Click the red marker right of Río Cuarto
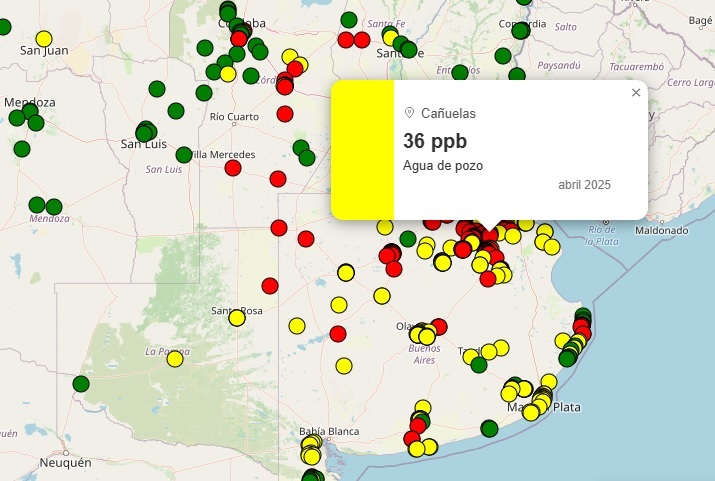The image size is (715, 481). (285, 114)
